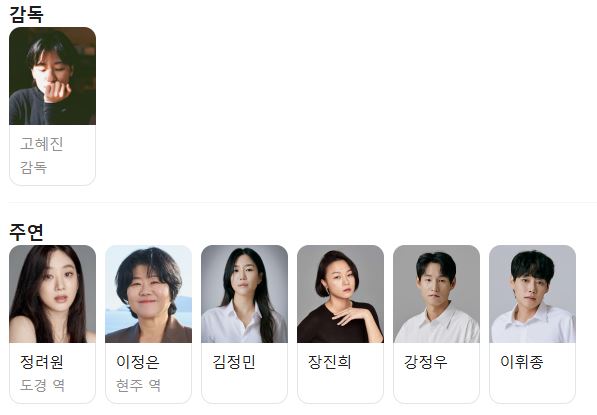Screen dimensions: 597x415
Task: Select the 감독 role label under 고혜진
Action: 34,168
